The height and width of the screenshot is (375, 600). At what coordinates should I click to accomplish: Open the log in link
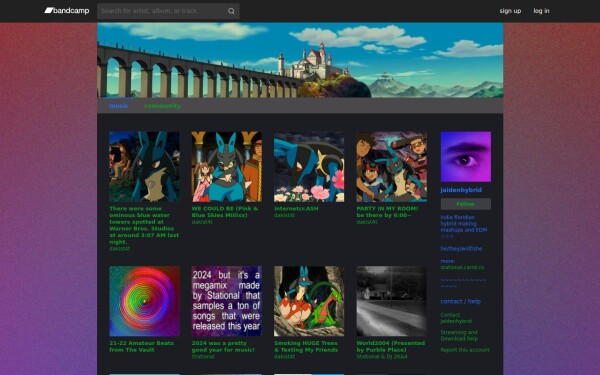[541, 11]
